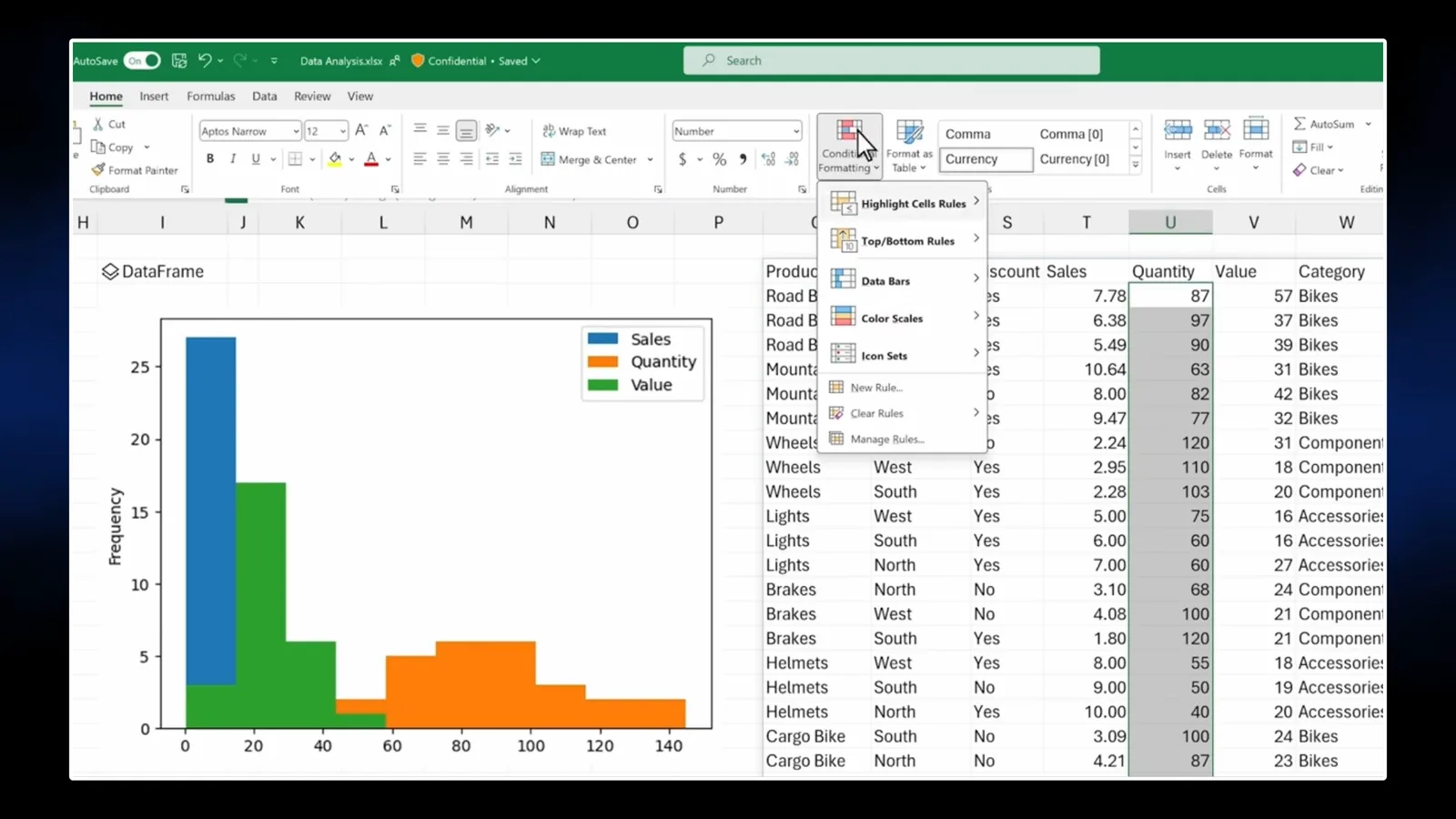Open the font size dropdown
This screenshot has height=819, width=1456.
(x=343, y=131)
